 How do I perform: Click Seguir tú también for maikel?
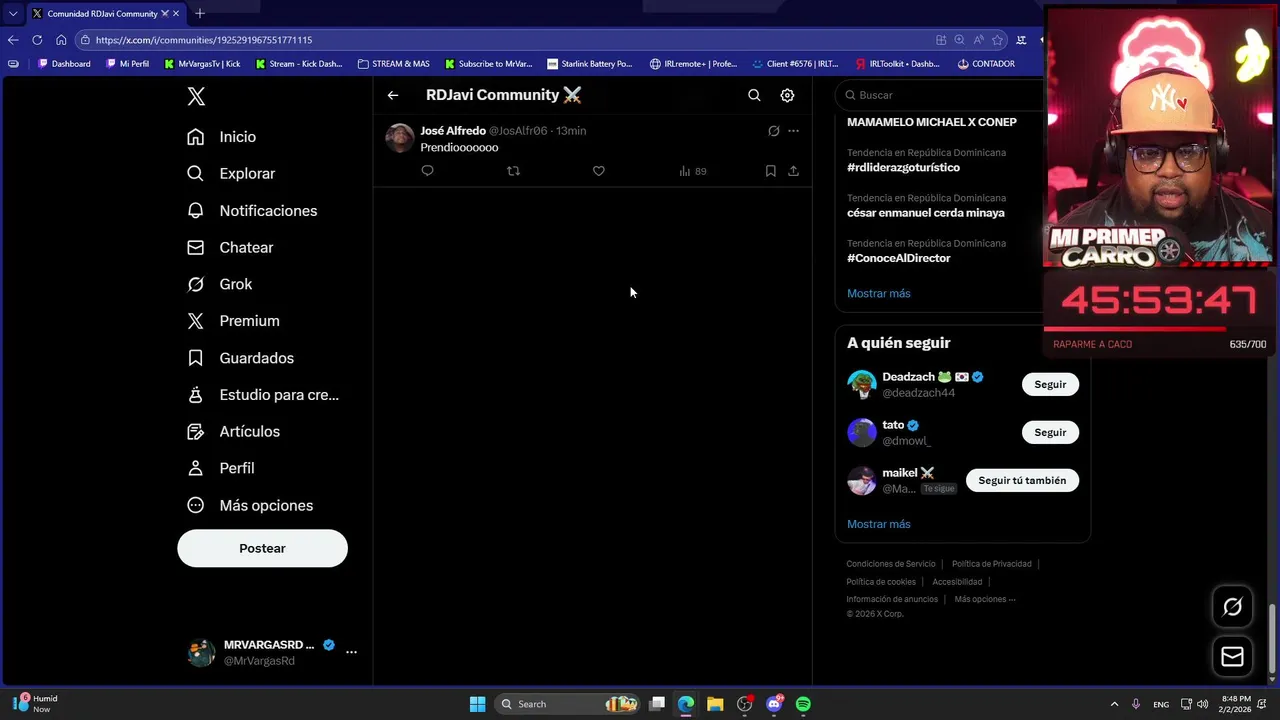point(1022,480)
